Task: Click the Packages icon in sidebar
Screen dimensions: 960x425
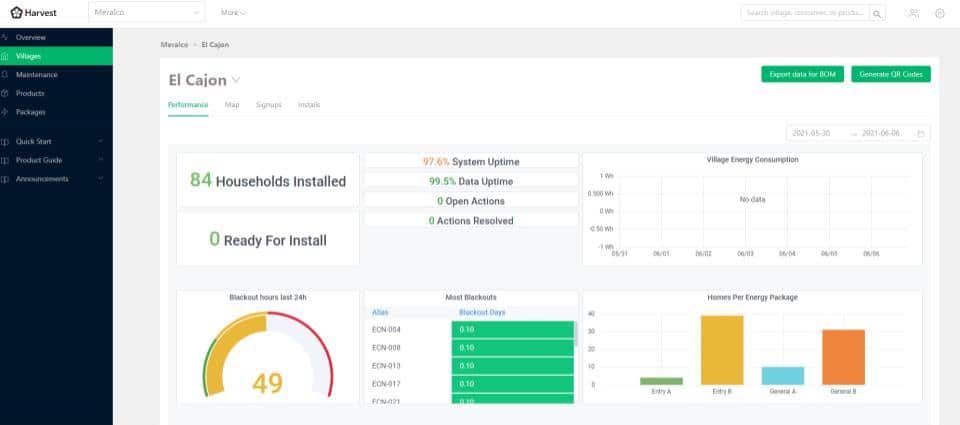Action: [x=6, y=112]
